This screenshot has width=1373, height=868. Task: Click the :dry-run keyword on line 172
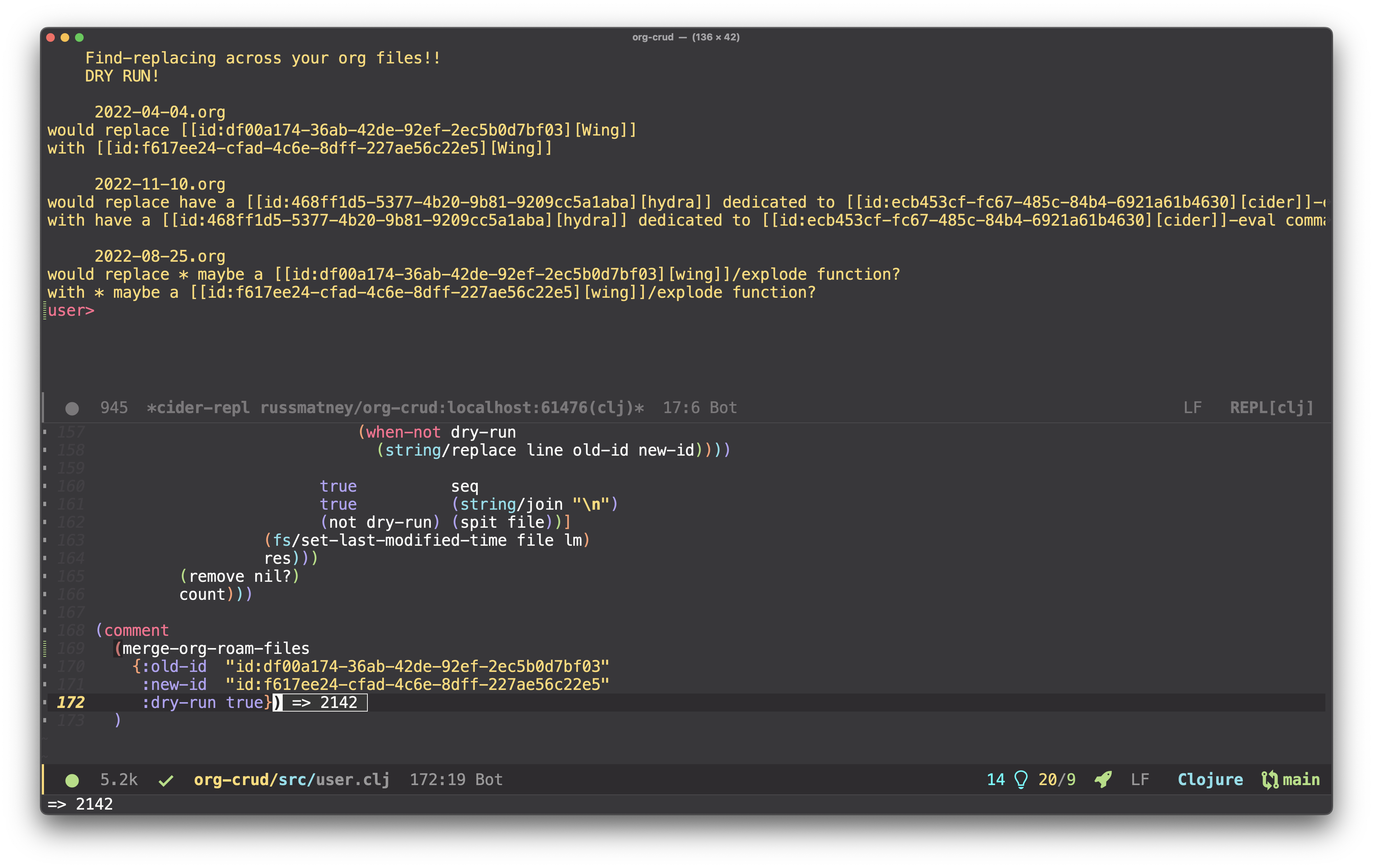(178, 702)
